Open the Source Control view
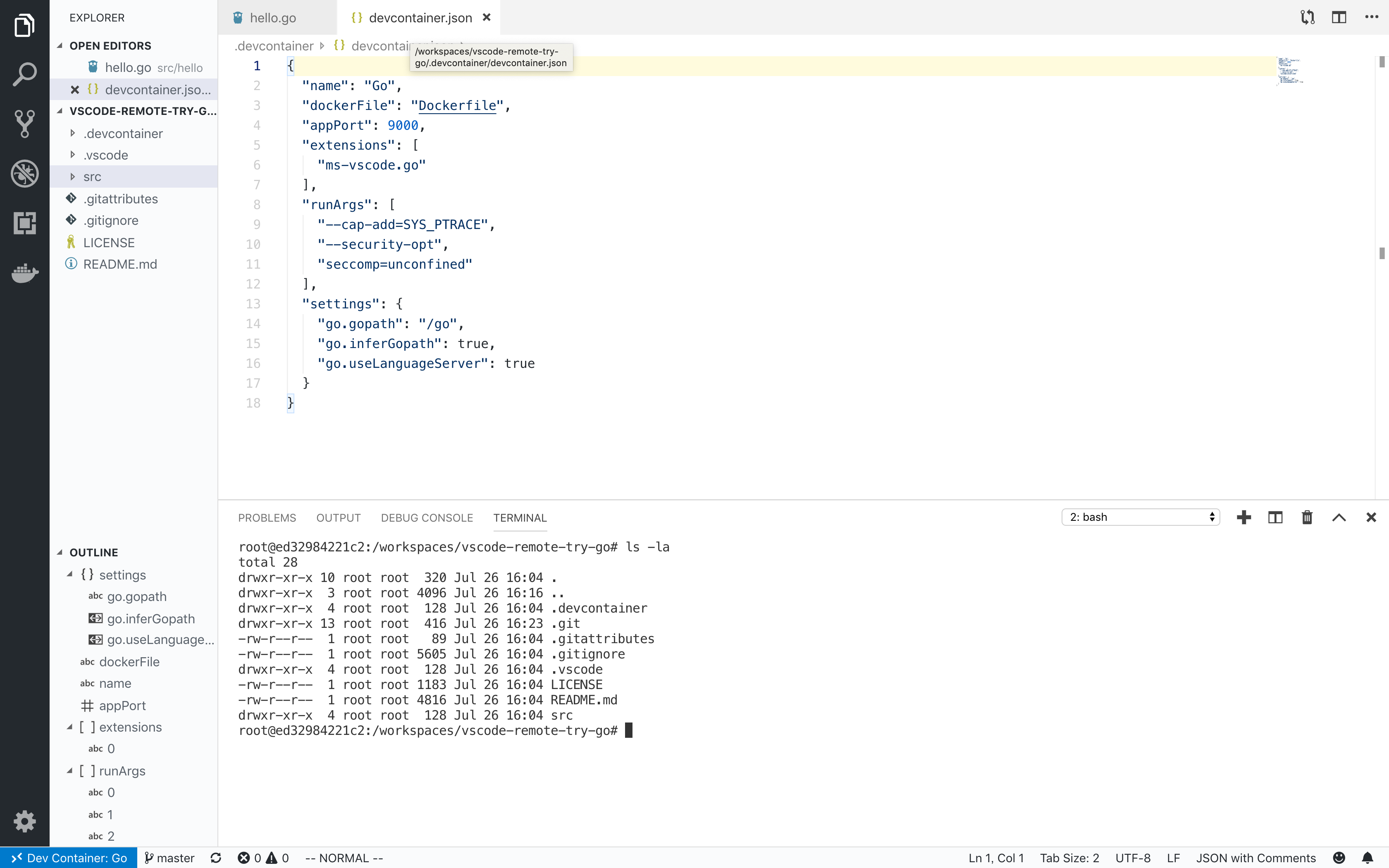This screenshot has height=868, width=1389. [25, 124]
